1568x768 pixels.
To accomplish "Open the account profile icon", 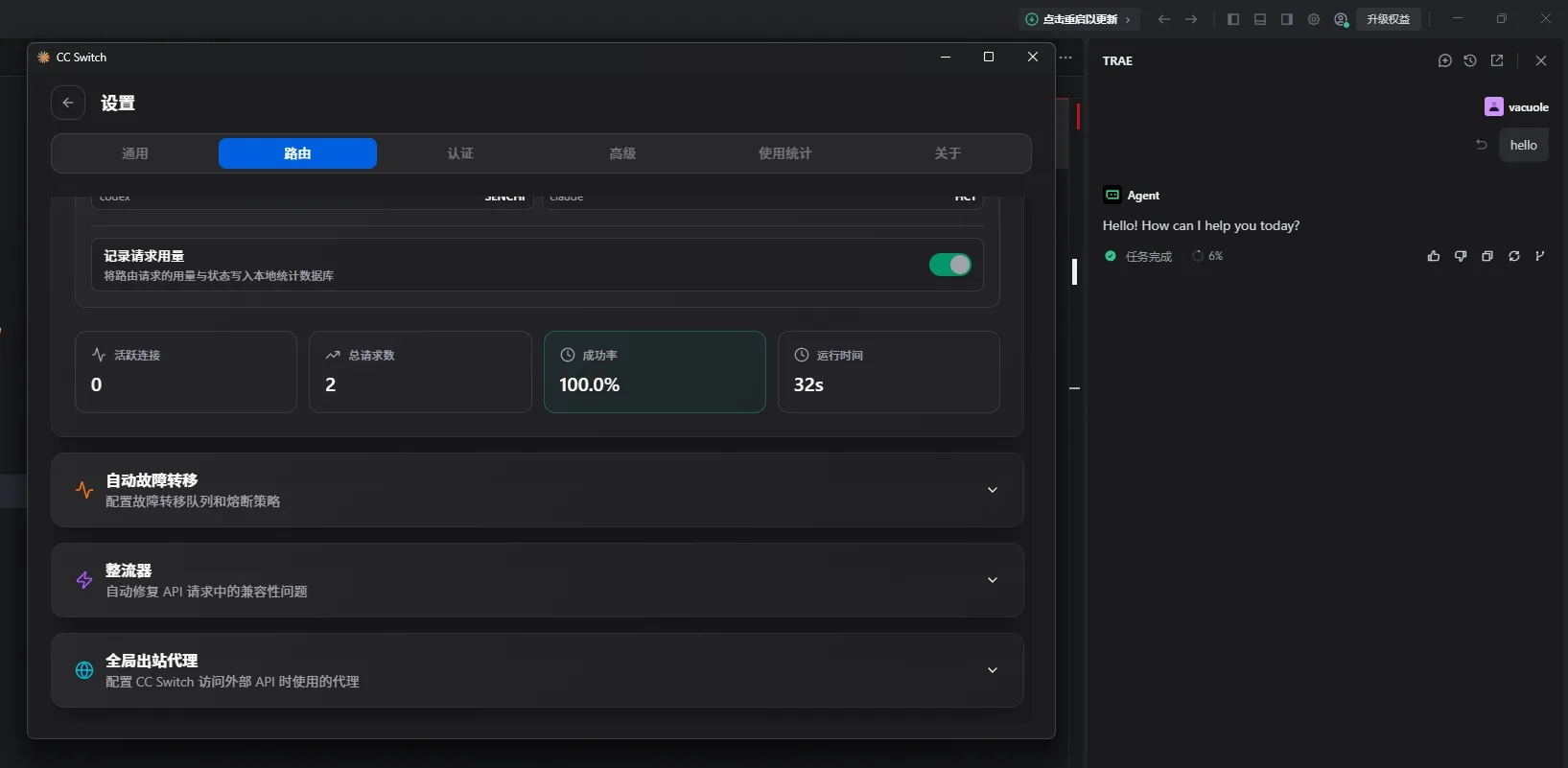I will coord(1341,19).
